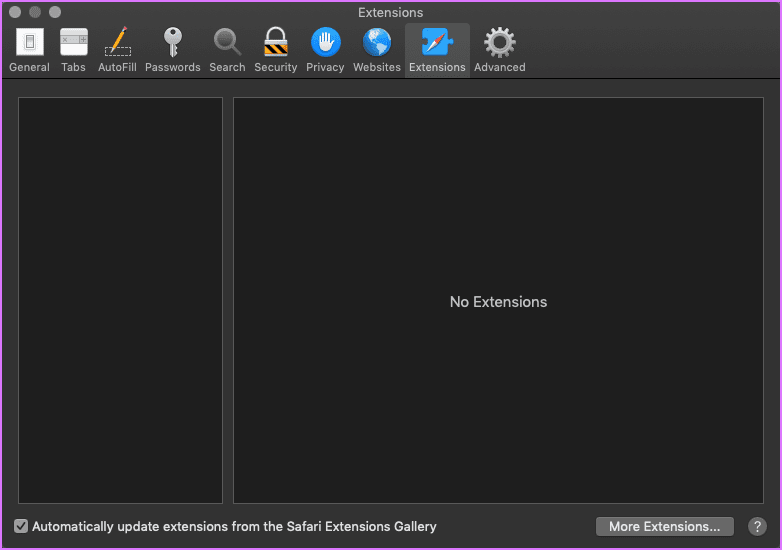The height and width of the screenshot is (550, 782).
Task: Open the General preferences pane
Action: (29, 50)
